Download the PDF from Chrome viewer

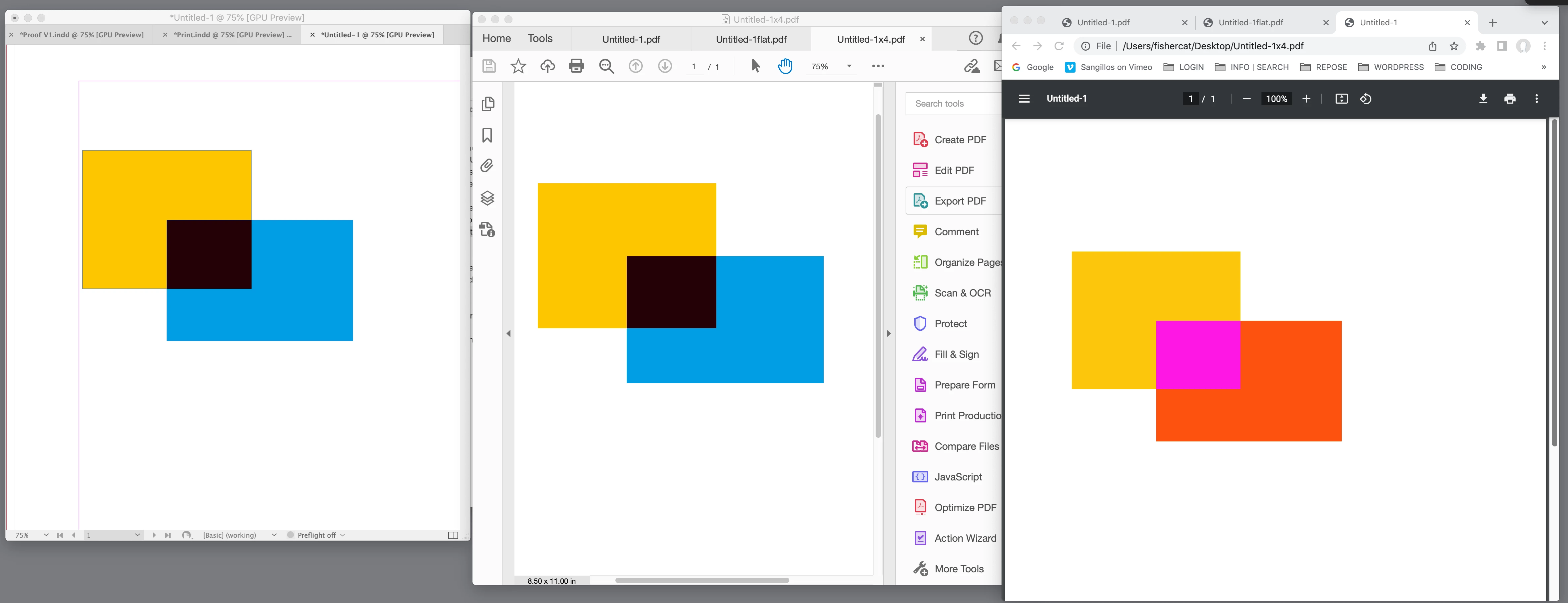point(1483,99)
